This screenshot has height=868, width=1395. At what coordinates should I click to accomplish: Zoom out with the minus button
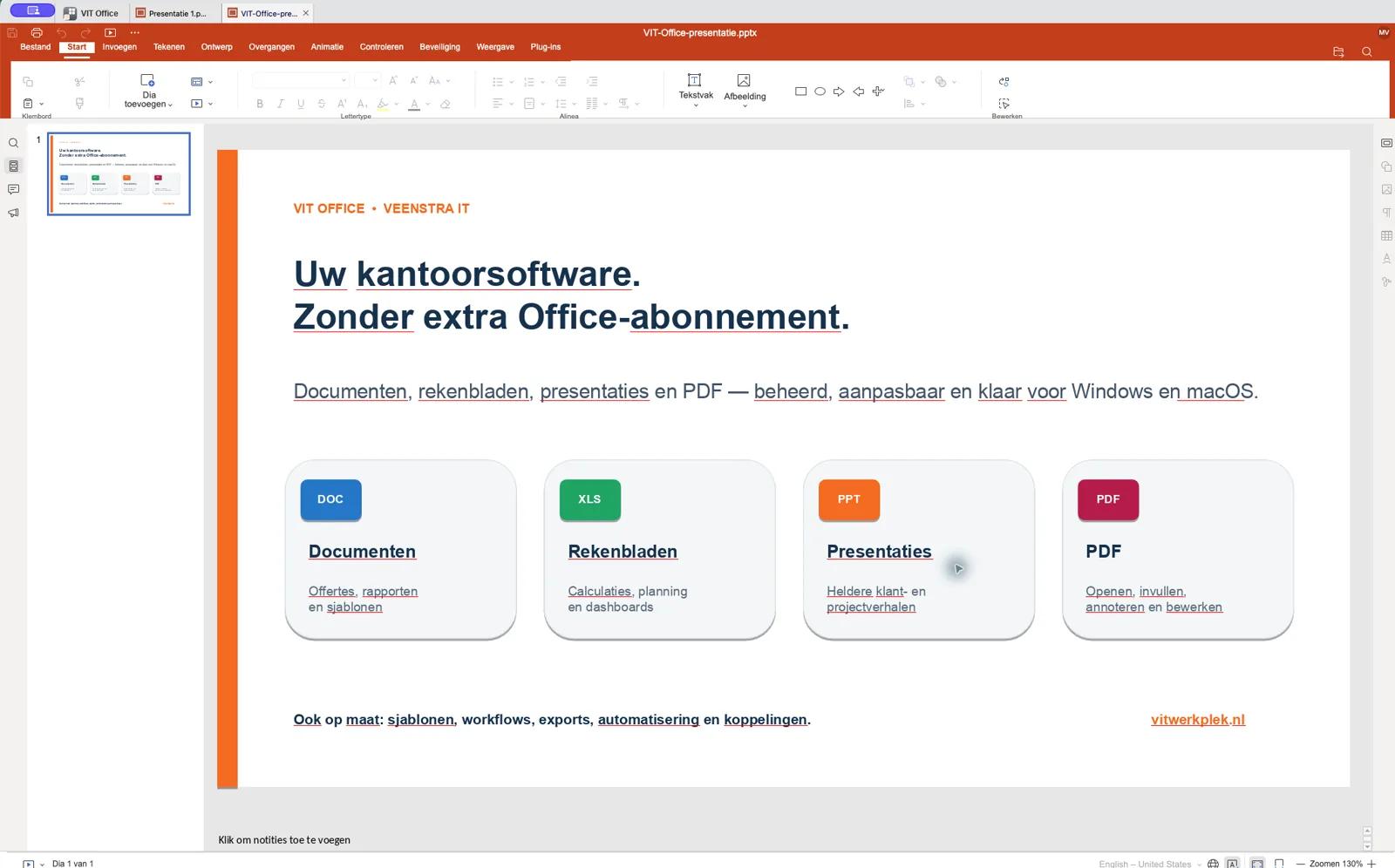[1300, 864]
